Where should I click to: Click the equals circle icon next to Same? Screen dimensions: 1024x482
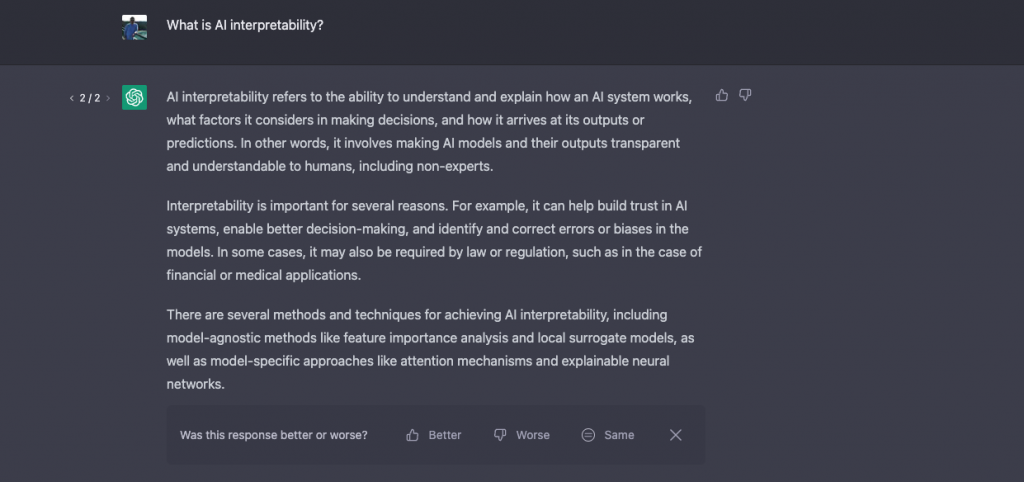(x=588, y=435)
